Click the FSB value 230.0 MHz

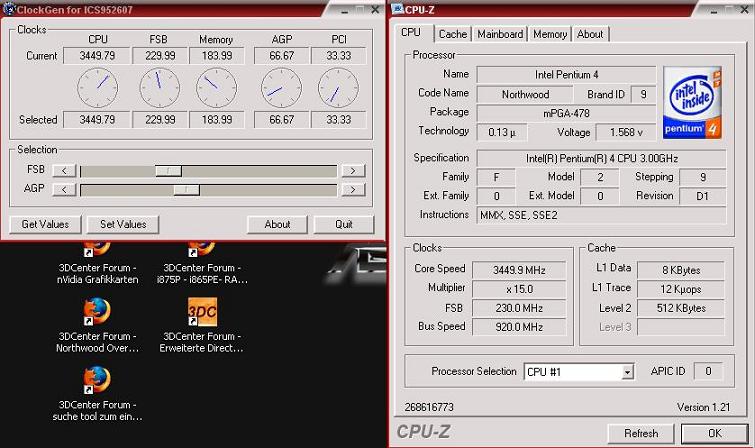tap(519, 308)
